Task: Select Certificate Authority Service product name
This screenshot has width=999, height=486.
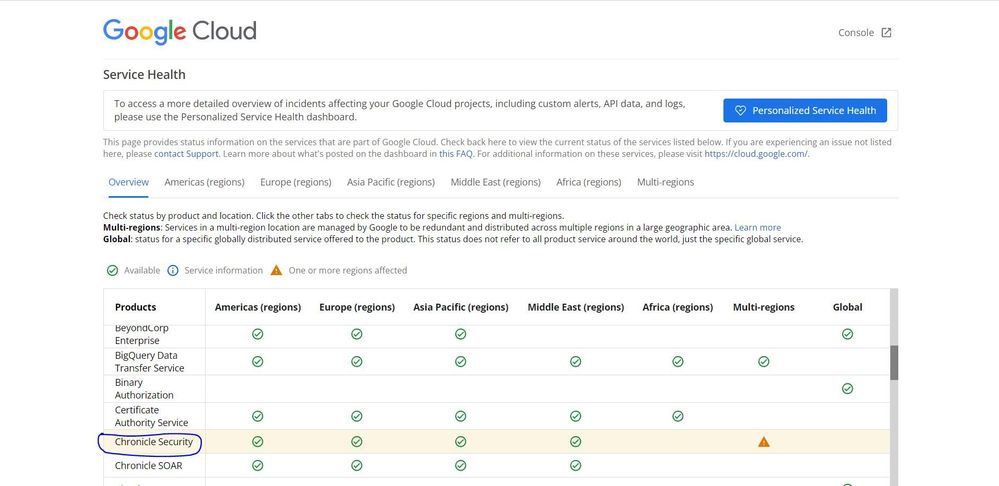Action: coord(152,416)
